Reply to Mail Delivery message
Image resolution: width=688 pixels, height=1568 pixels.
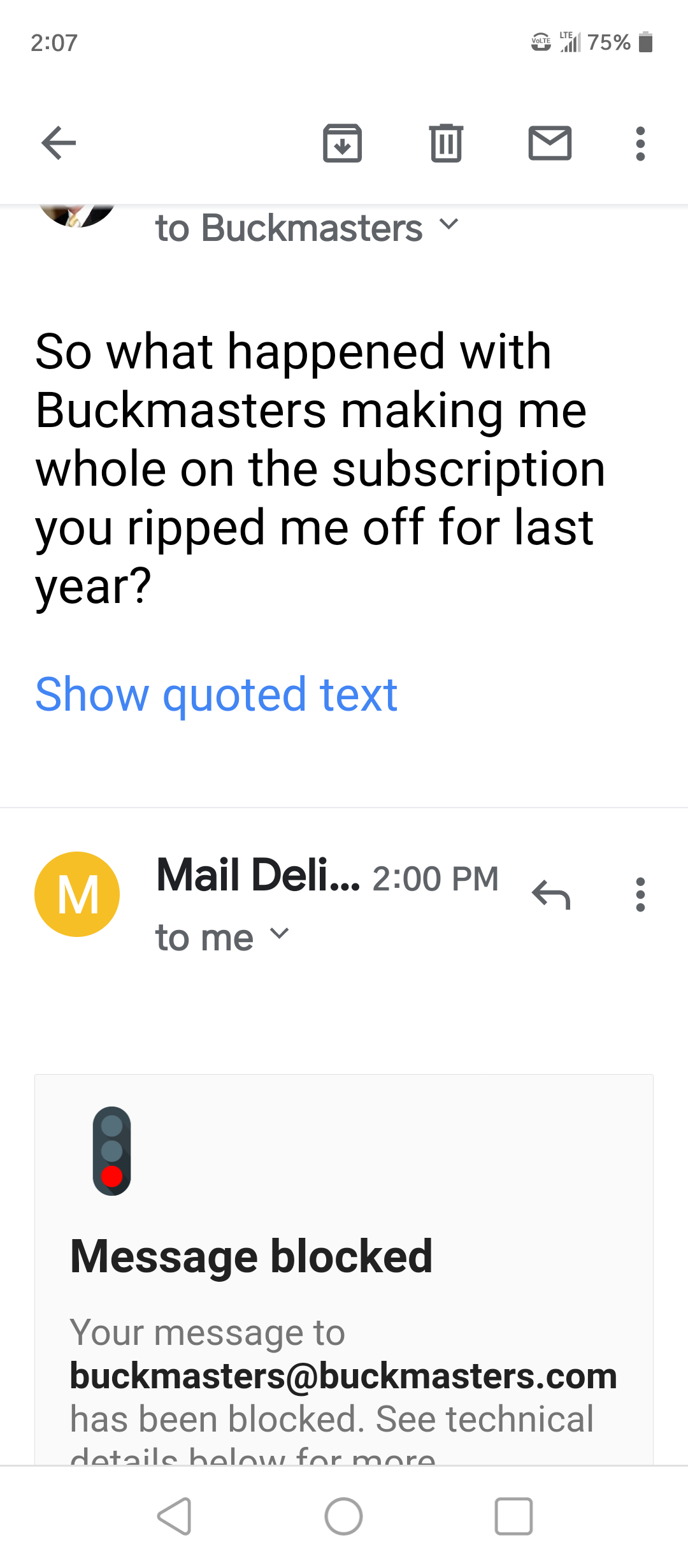click(551, 894)
